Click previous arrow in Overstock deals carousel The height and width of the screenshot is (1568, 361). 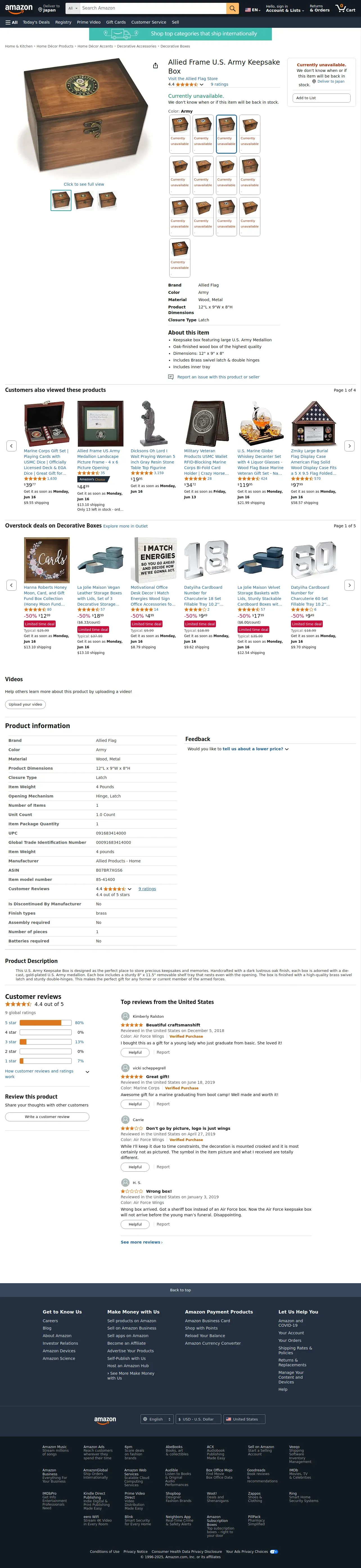[11, 585]
